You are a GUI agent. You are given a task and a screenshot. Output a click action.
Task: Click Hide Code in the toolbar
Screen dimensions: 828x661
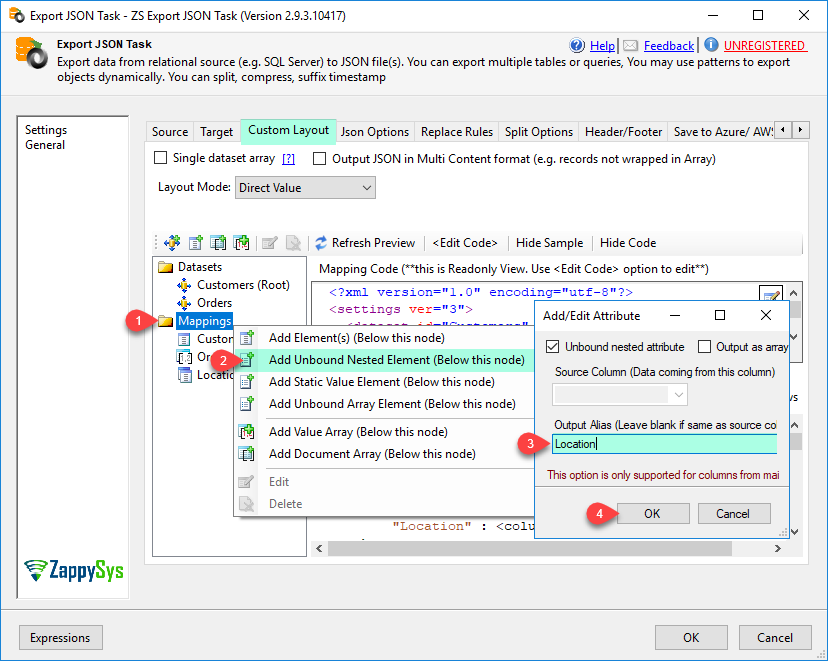pyautogui.click(x=628, y=243)
